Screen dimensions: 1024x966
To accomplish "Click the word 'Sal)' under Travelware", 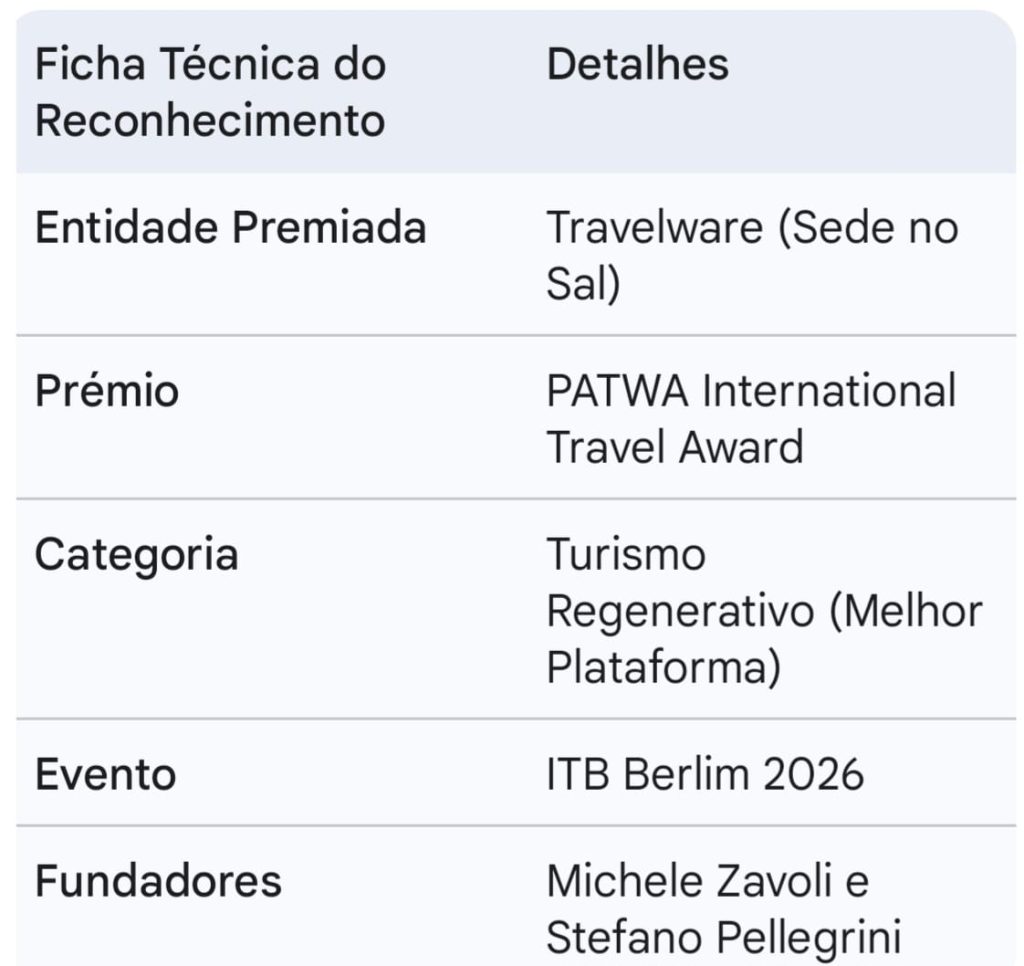I will coord(583,285).
